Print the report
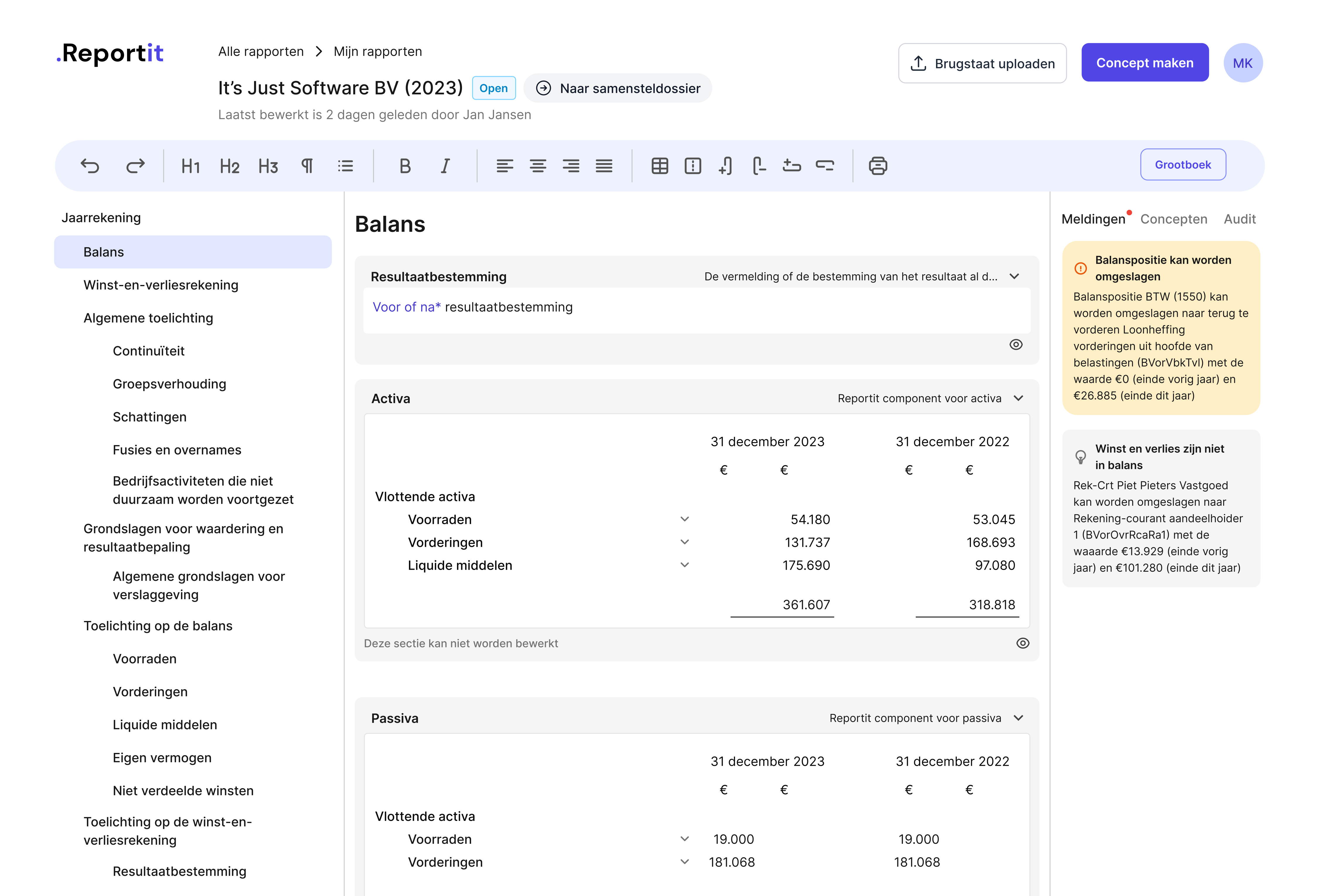1320x896 pixels. tap(878, 166)
